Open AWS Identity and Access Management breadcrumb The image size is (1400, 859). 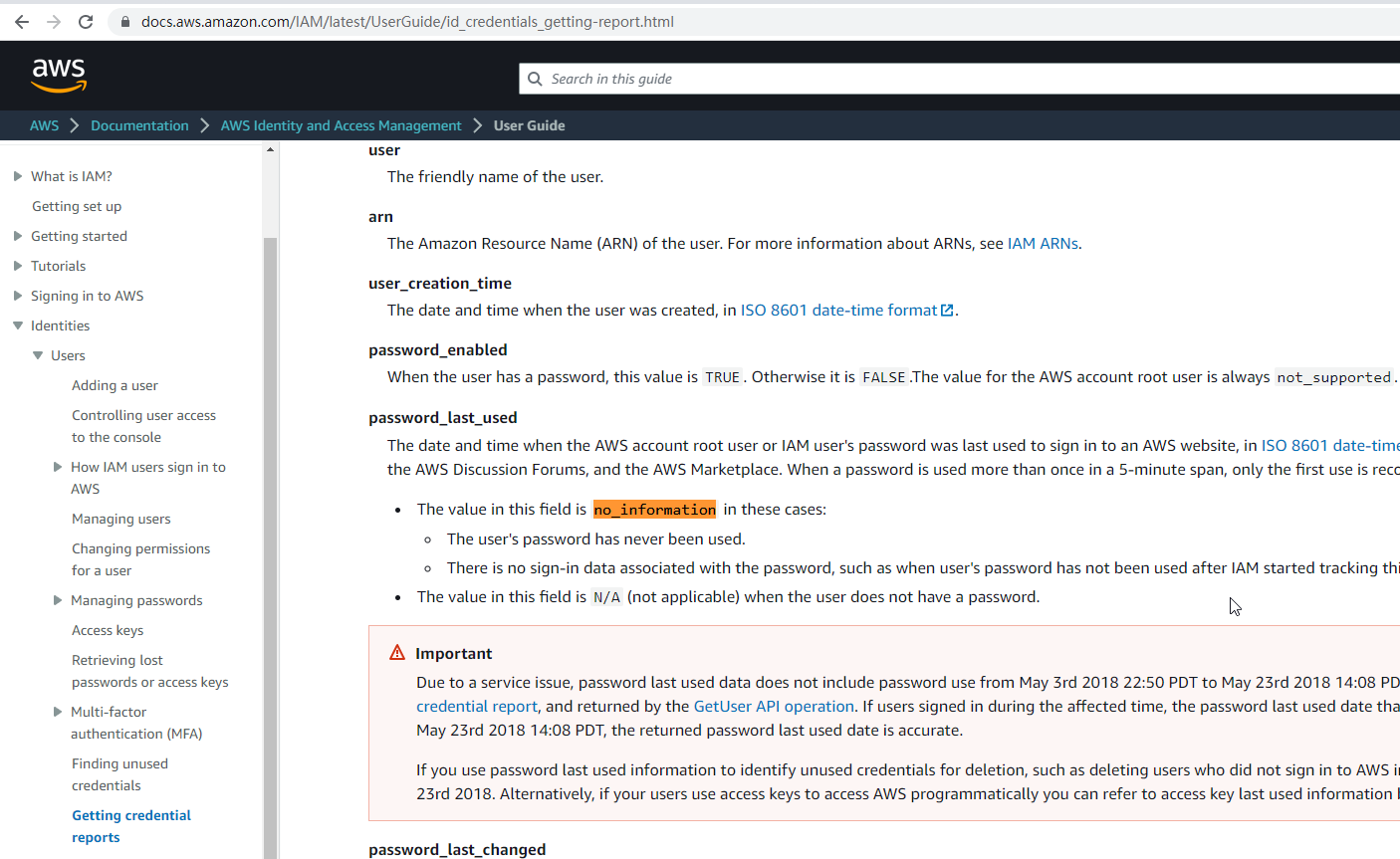341,125
